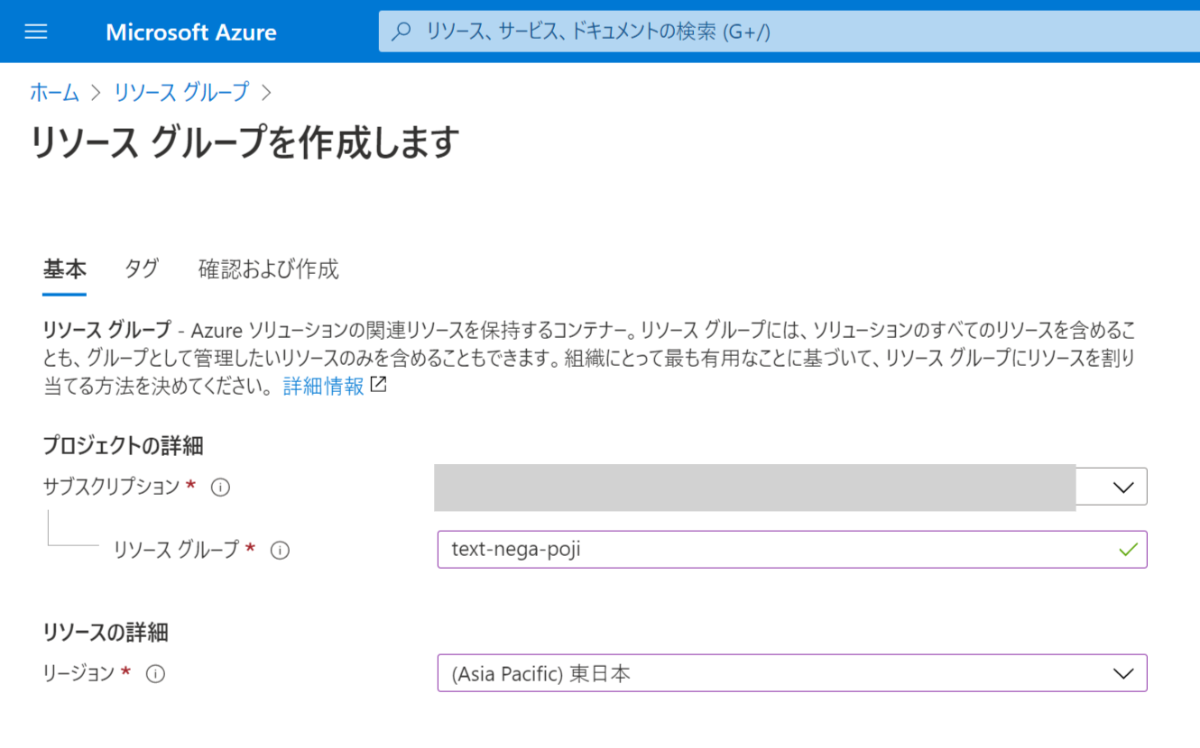The image size is (1200, 748).
Task: Switch to the 確認および作成 tab
Action: [x=268, y=269]
